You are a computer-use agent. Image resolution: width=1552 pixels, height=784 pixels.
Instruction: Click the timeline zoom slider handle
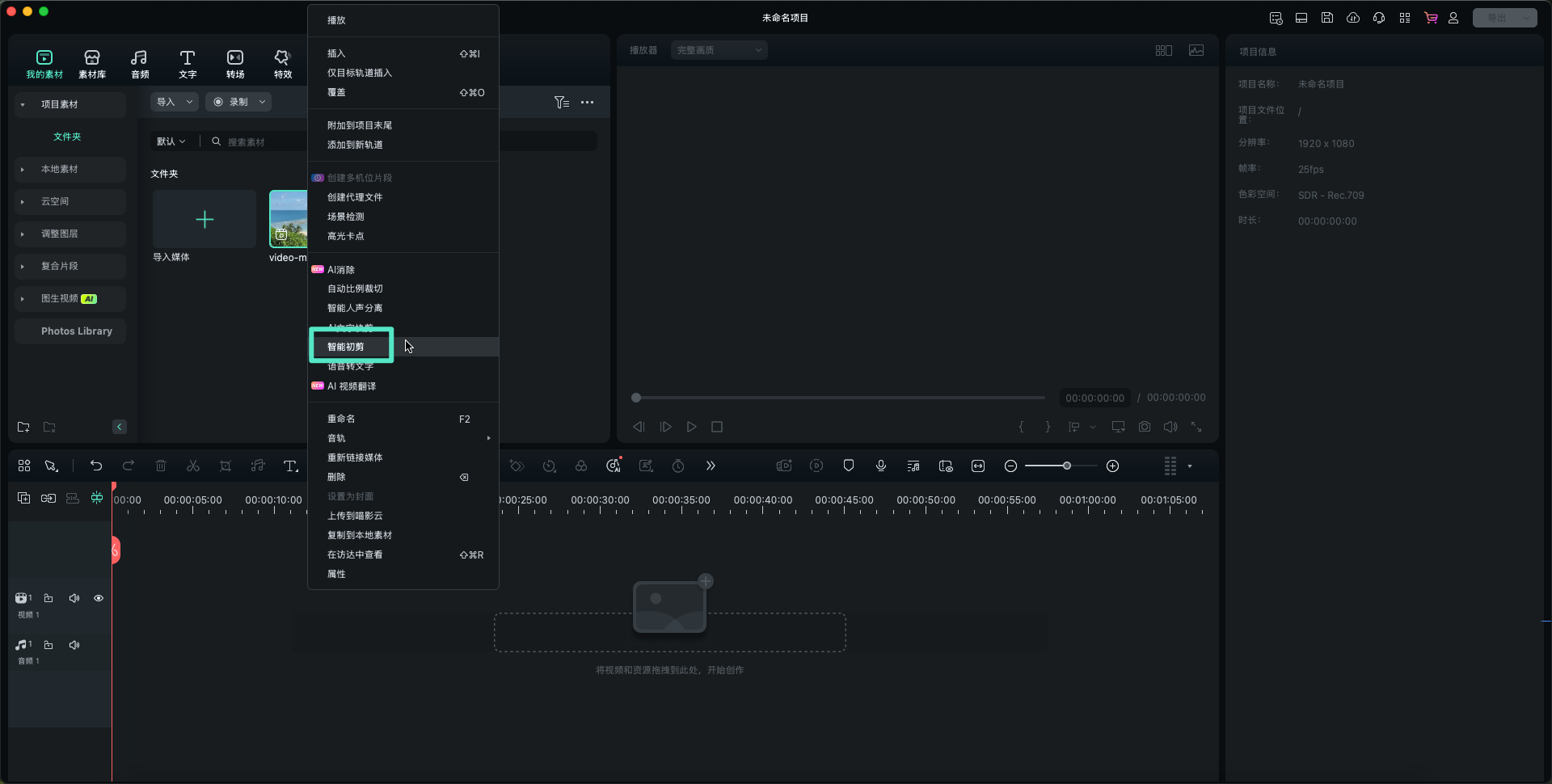[1067, 466]
